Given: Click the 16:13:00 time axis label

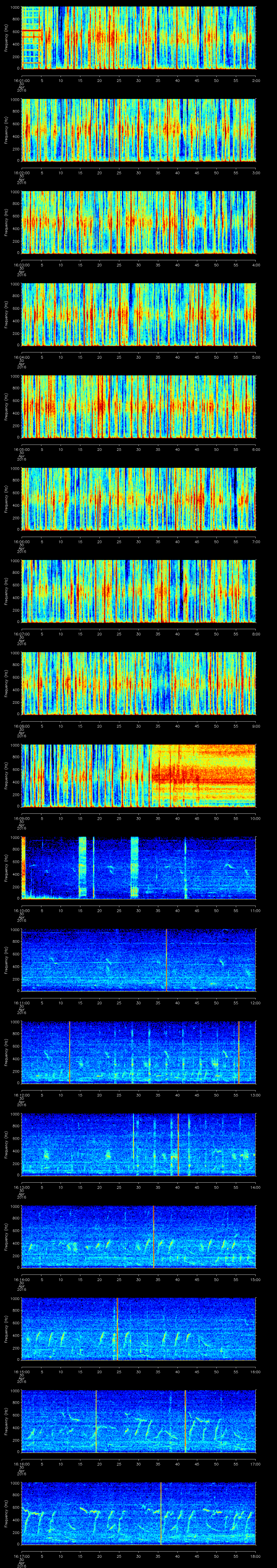Looking at the screenshot, I should tap(22, 1187).
